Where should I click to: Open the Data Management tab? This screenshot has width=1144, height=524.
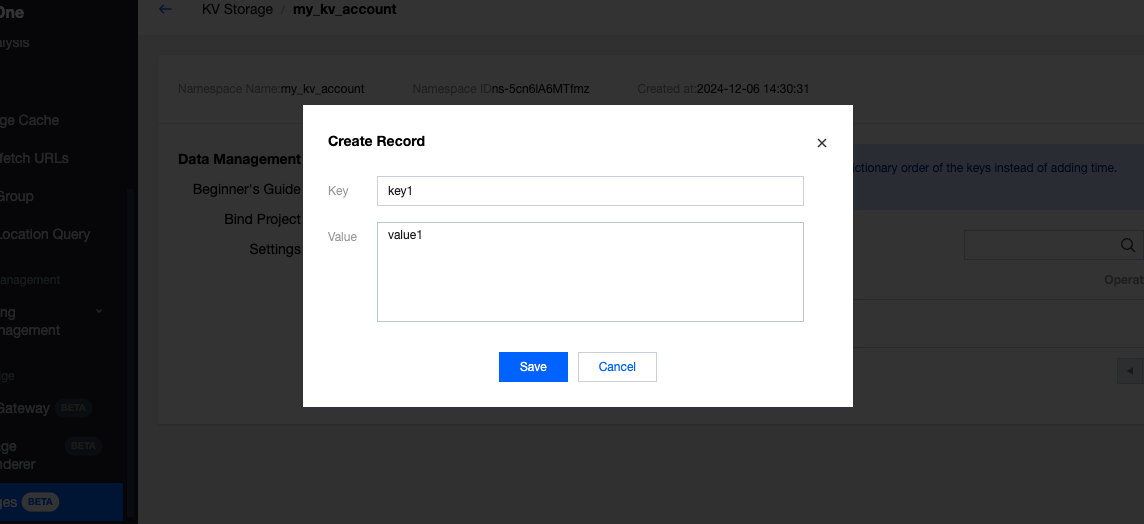click(239, 159)
